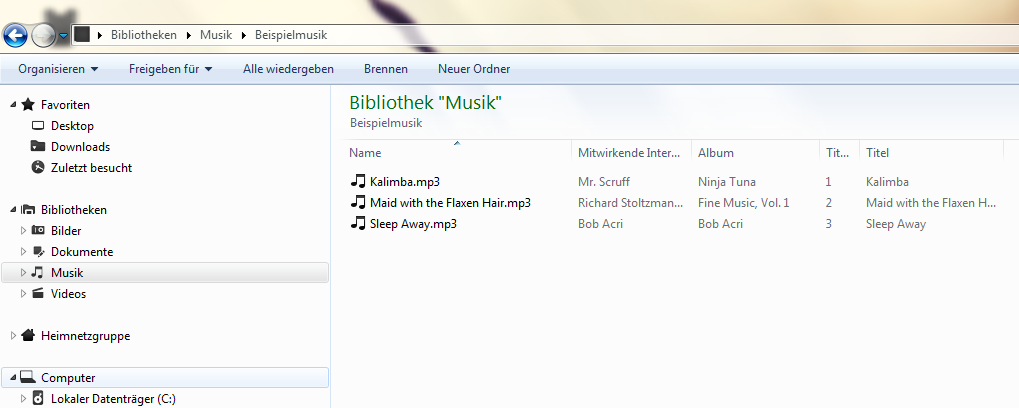Click the Downloads folder icon
1019x408 pixels.
[x=38, y=146]
